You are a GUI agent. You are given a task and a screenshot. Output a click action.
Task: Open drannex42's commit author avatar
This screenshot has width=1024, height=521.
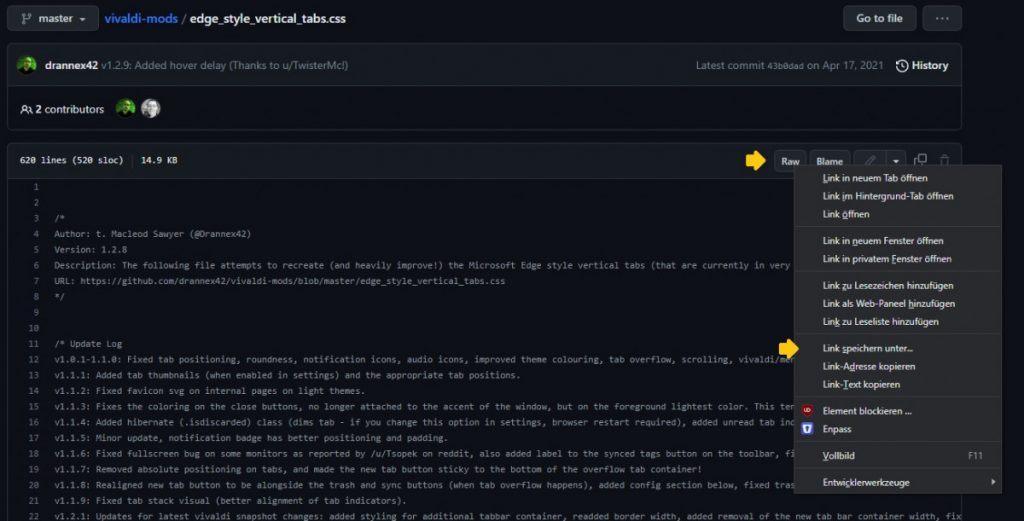point(26,66)
